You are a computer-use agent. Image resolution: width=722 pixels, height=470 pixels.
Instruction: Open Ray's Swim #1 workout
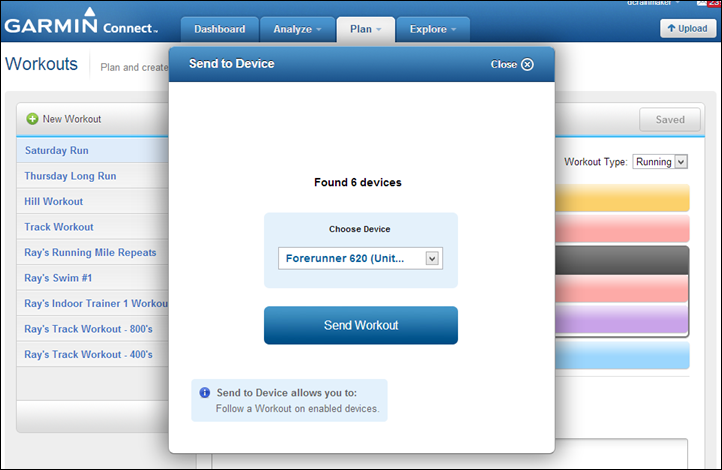point(93,278)
